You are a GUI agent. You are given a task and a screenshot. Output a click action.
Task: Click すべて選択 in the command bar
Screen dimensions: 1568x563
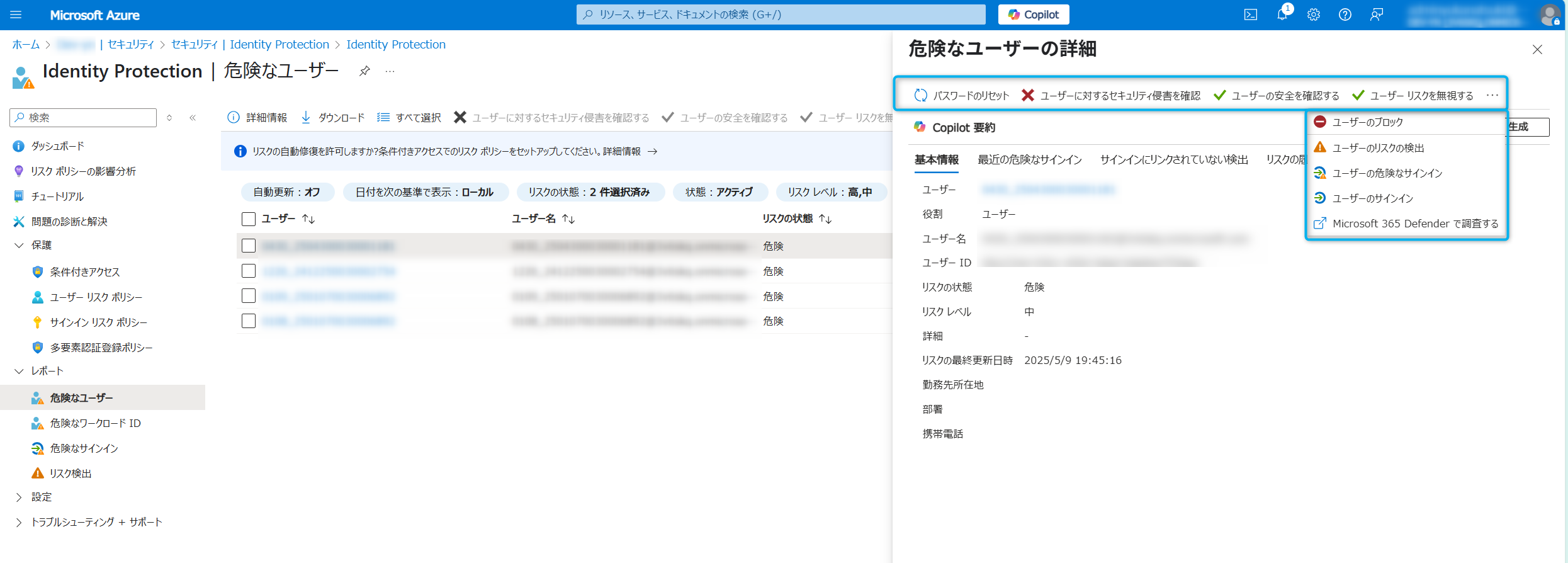[x=409, y=118]
